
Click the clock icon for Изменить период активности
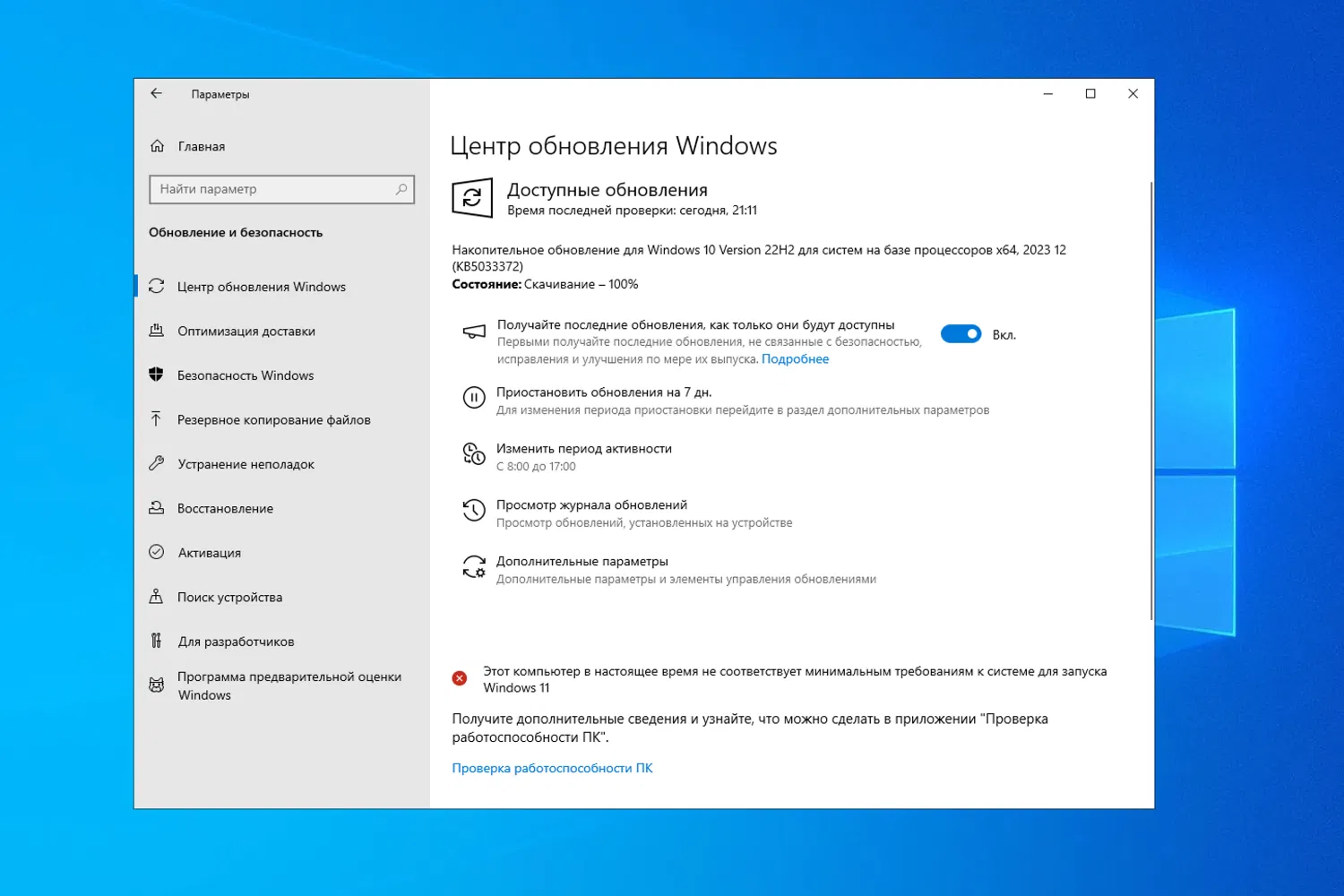(x=473, y=453)
